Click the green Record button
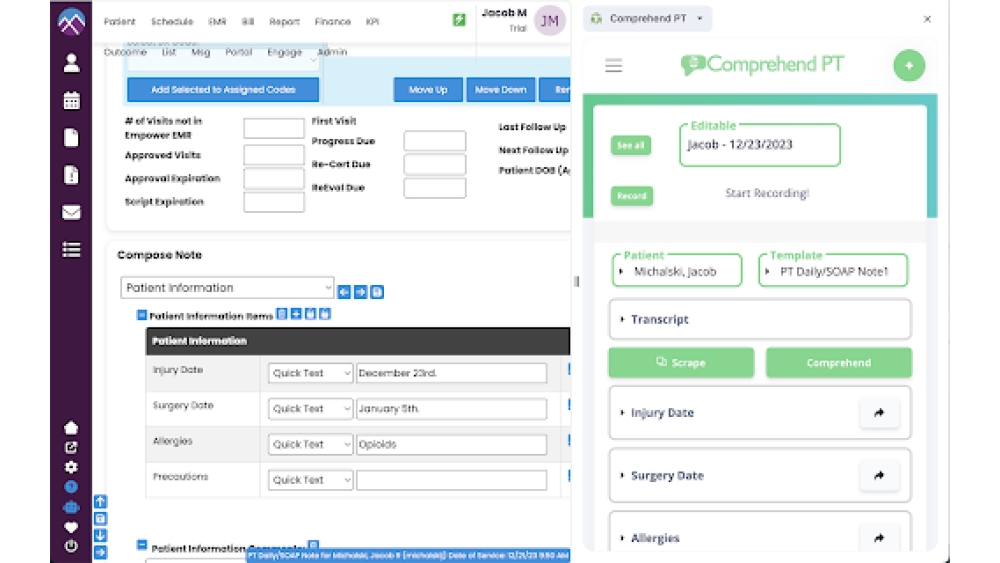The width and height of the screenshot is (1000, 563). pyautogui.click(x=631, y=196)
